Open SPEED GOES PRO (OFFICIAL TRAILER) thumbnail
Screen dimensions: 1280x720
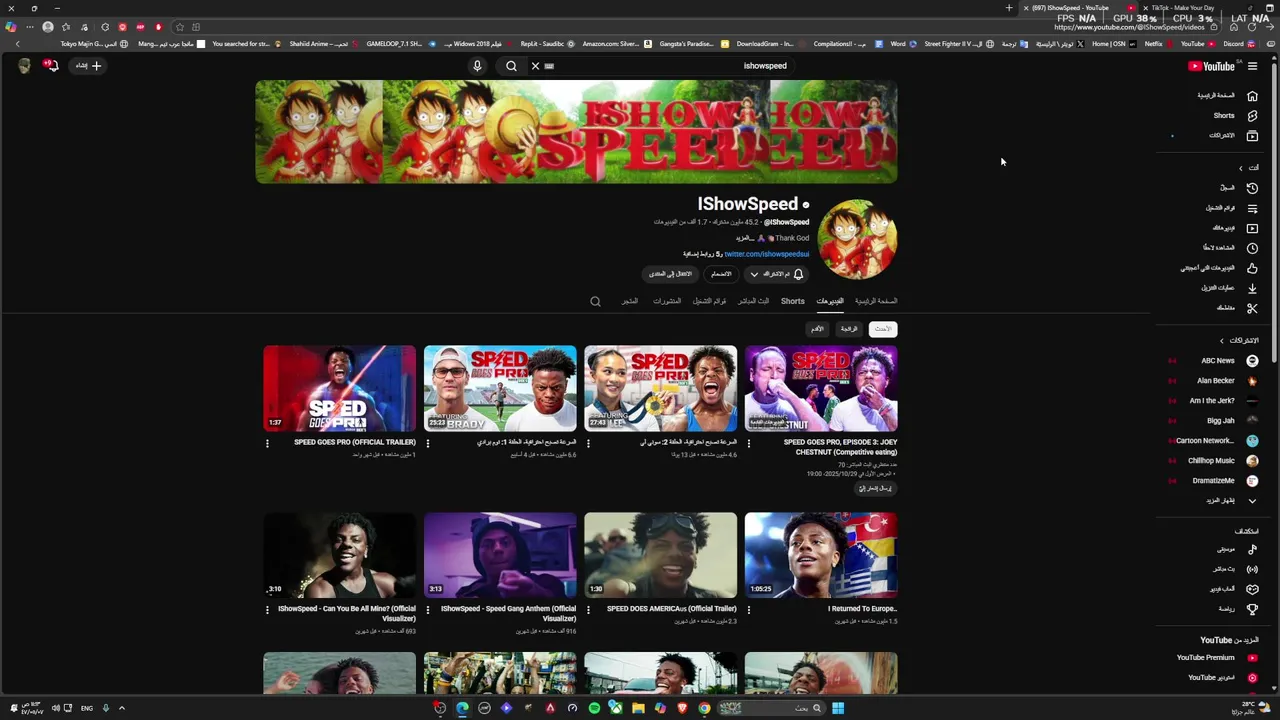[340, 389]
